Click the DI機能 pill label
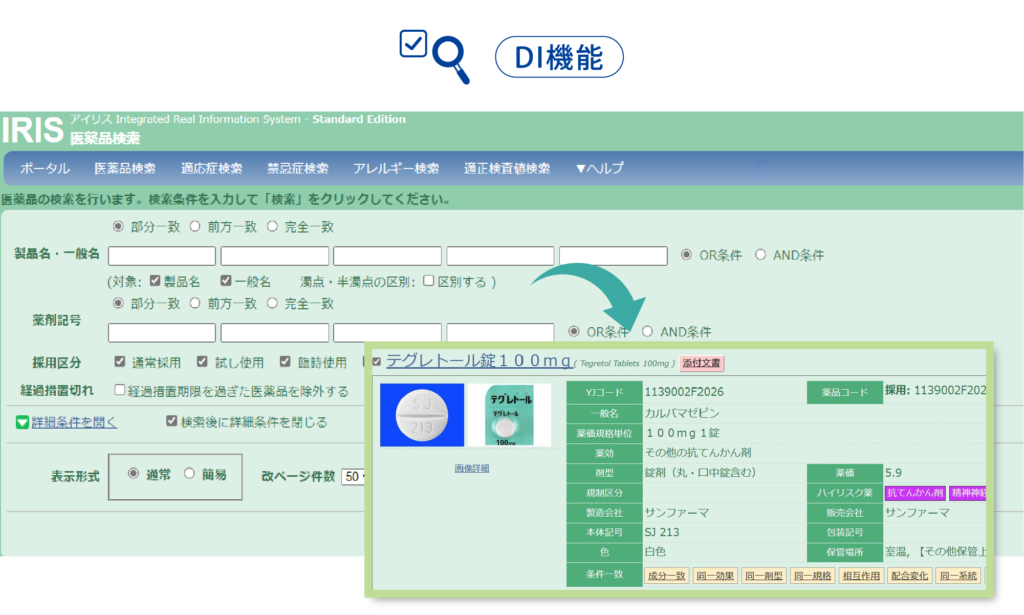1024x615 pixels. pos(559,57)
